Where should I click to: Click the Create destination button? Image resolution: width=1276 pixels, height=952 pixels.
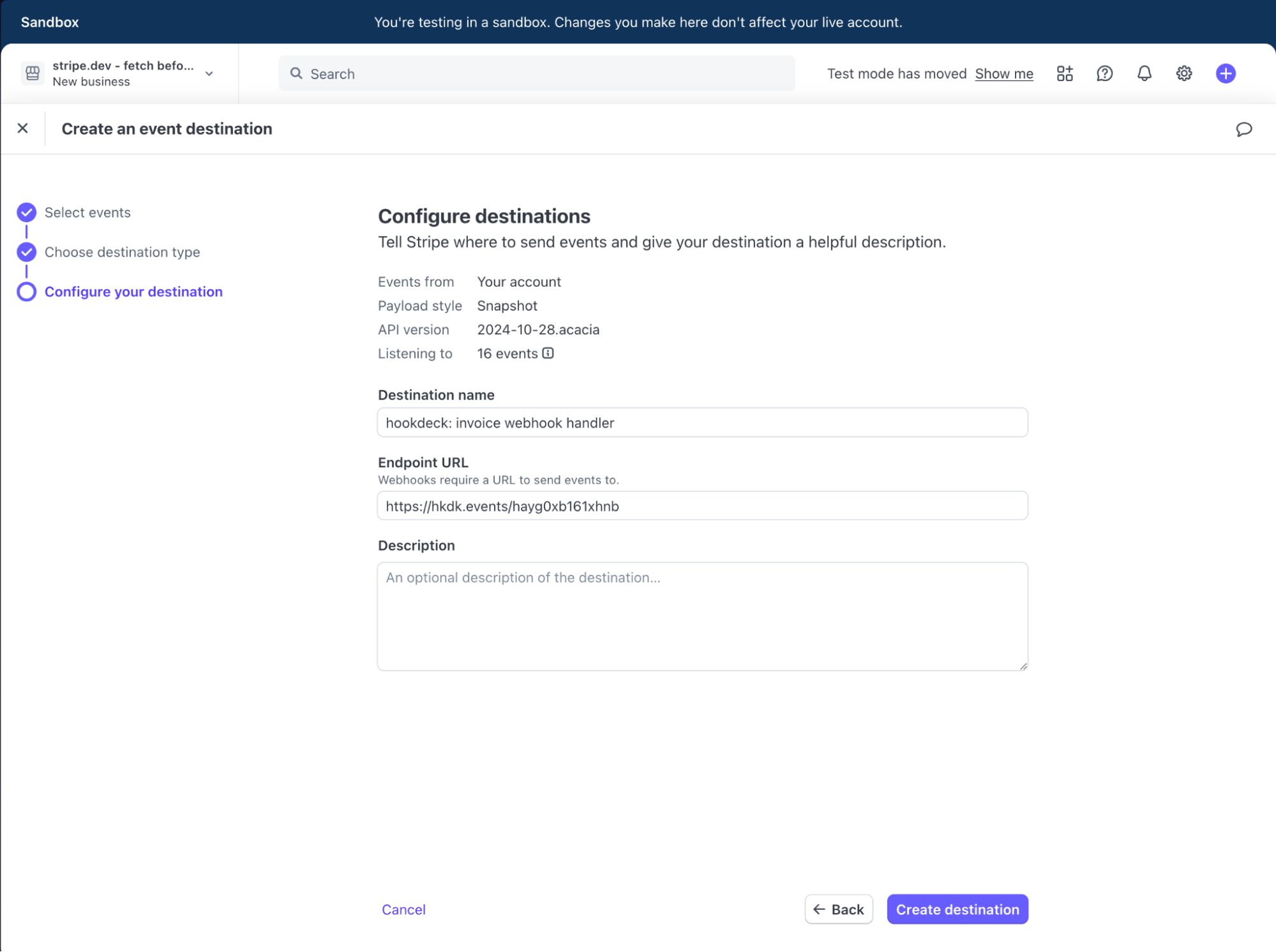click(957, 909)
